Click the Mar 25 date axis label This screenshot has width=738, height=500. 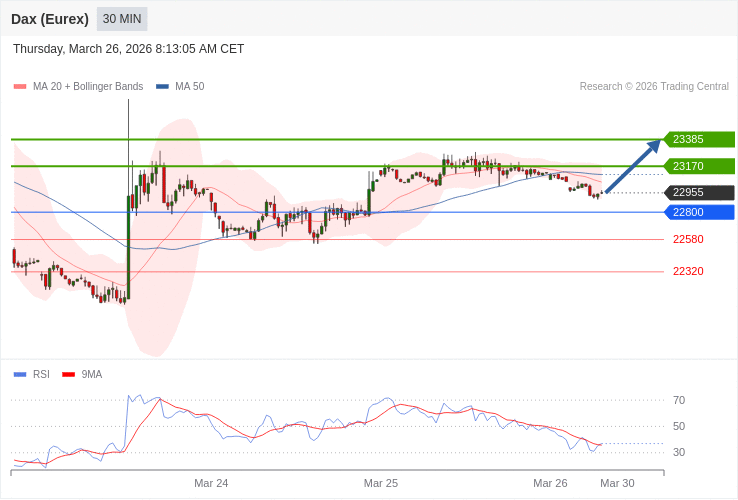381,483
